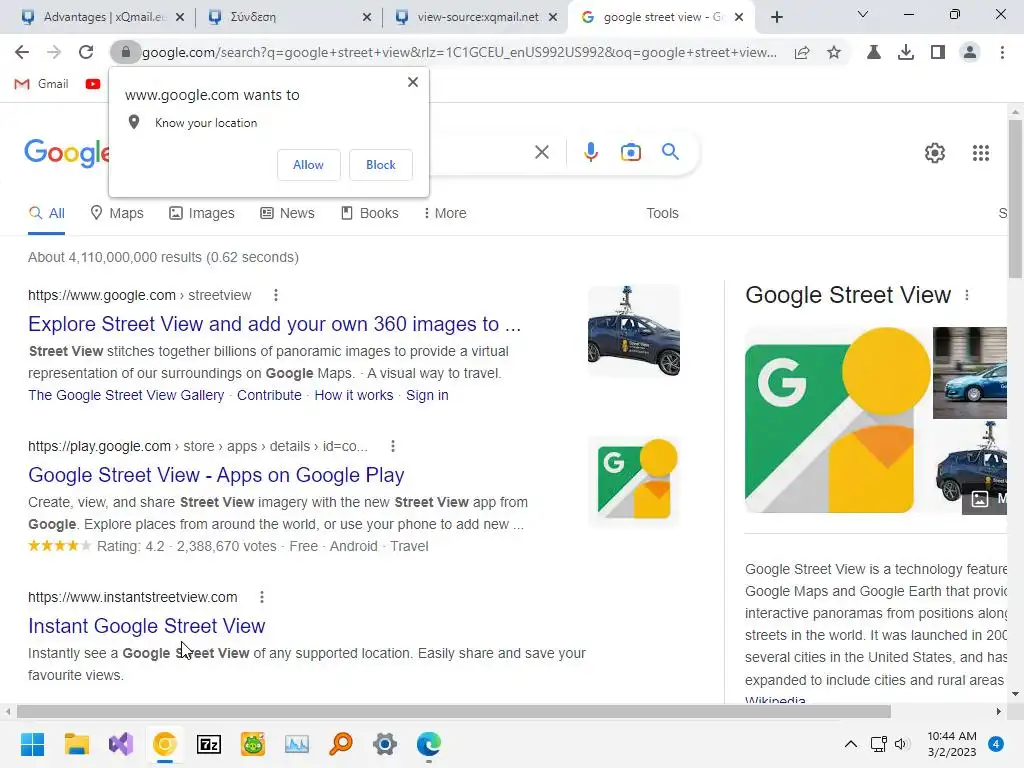
Task: Search by image camera icon
Action: click(631, 152)
